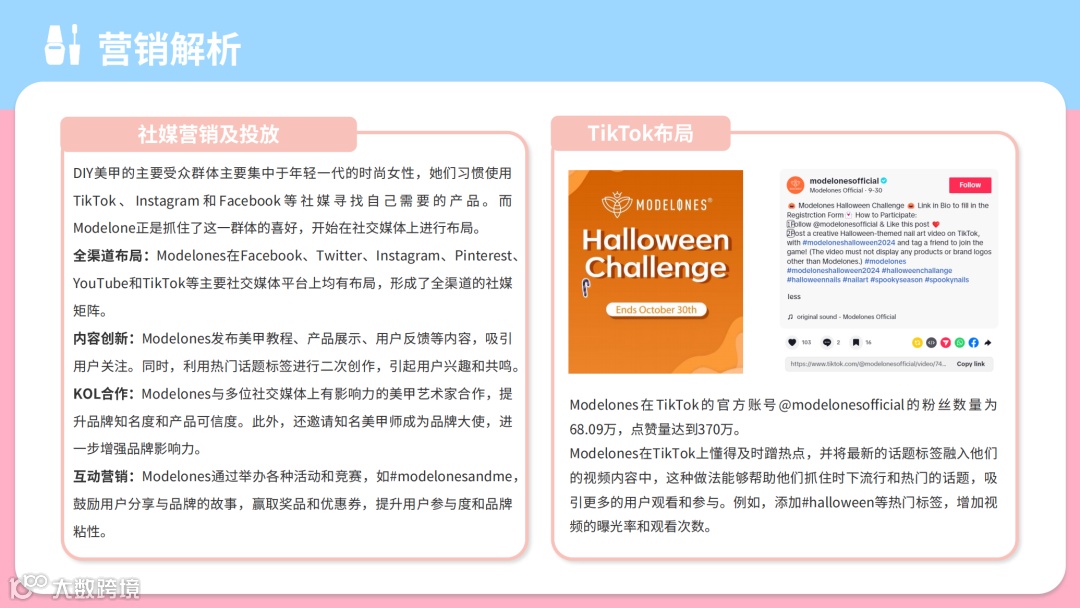
Task: Click the 68.09万 follower count text
Action: [x=593, y=429]
